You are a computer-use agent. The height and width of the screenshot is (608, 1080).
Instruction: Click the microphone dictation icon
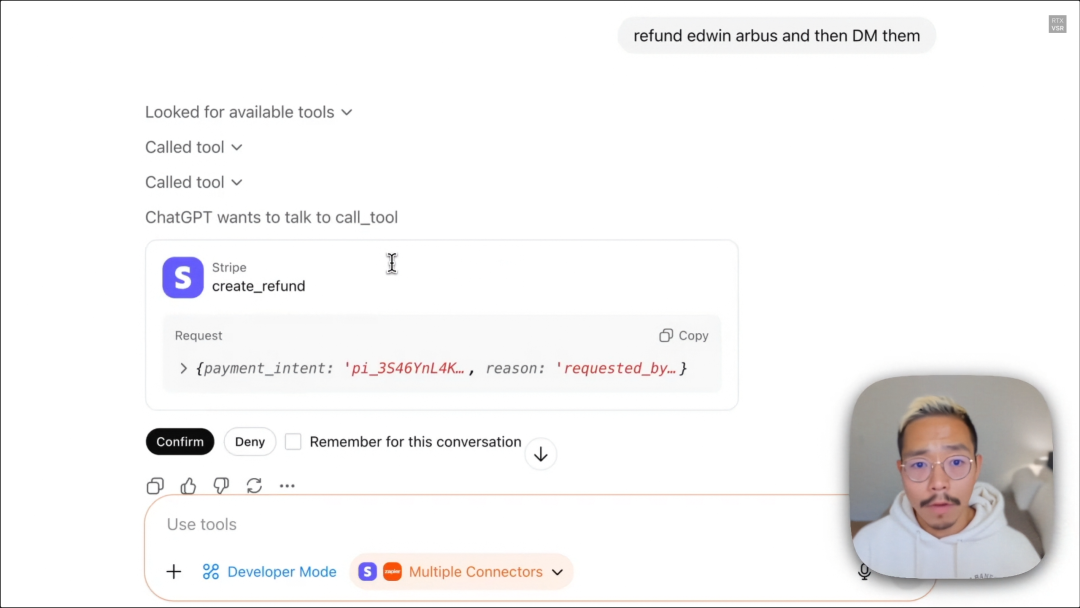(864, 572)
